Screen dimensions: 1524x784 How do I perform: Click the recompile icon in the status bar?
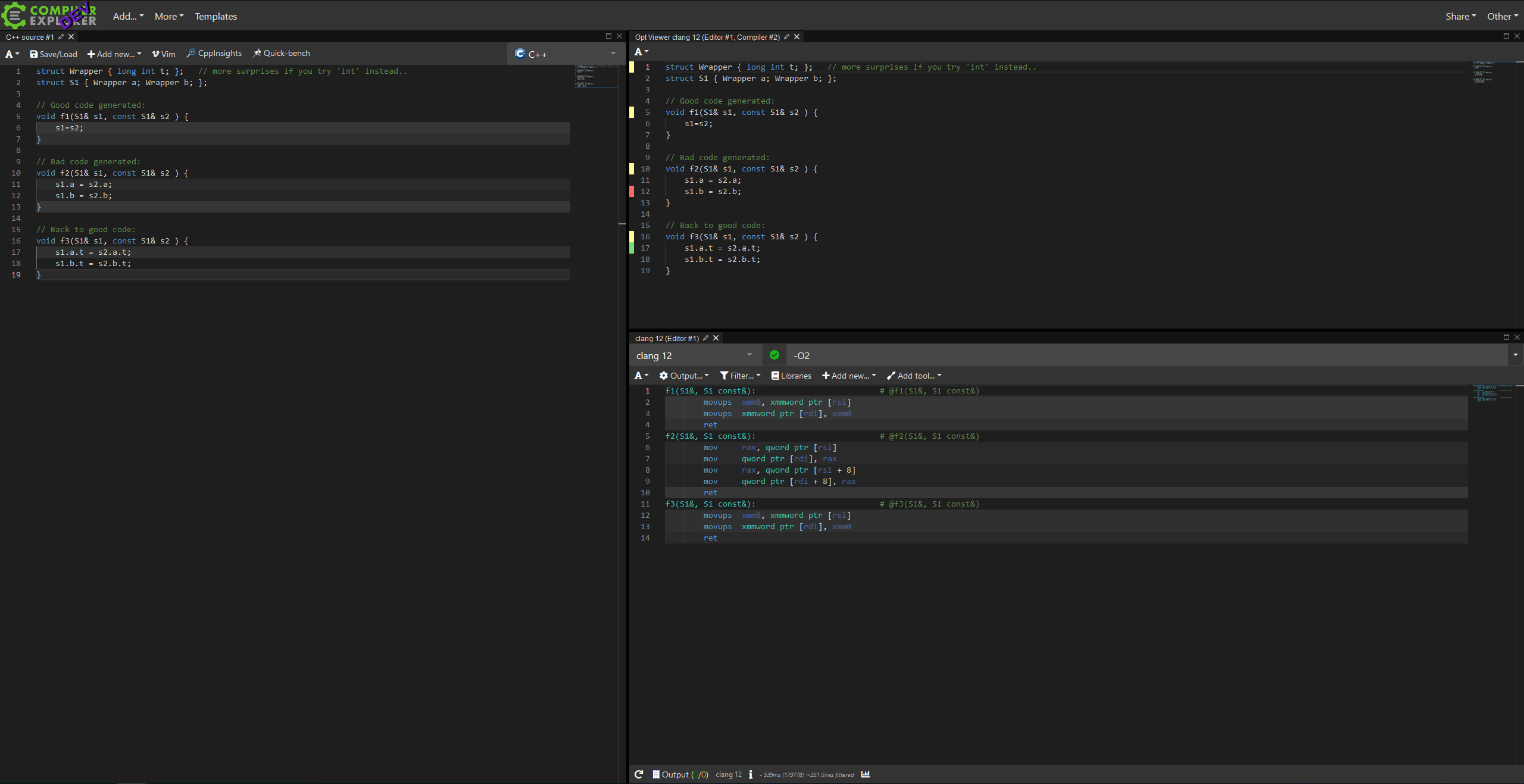(x=639, y=774)
